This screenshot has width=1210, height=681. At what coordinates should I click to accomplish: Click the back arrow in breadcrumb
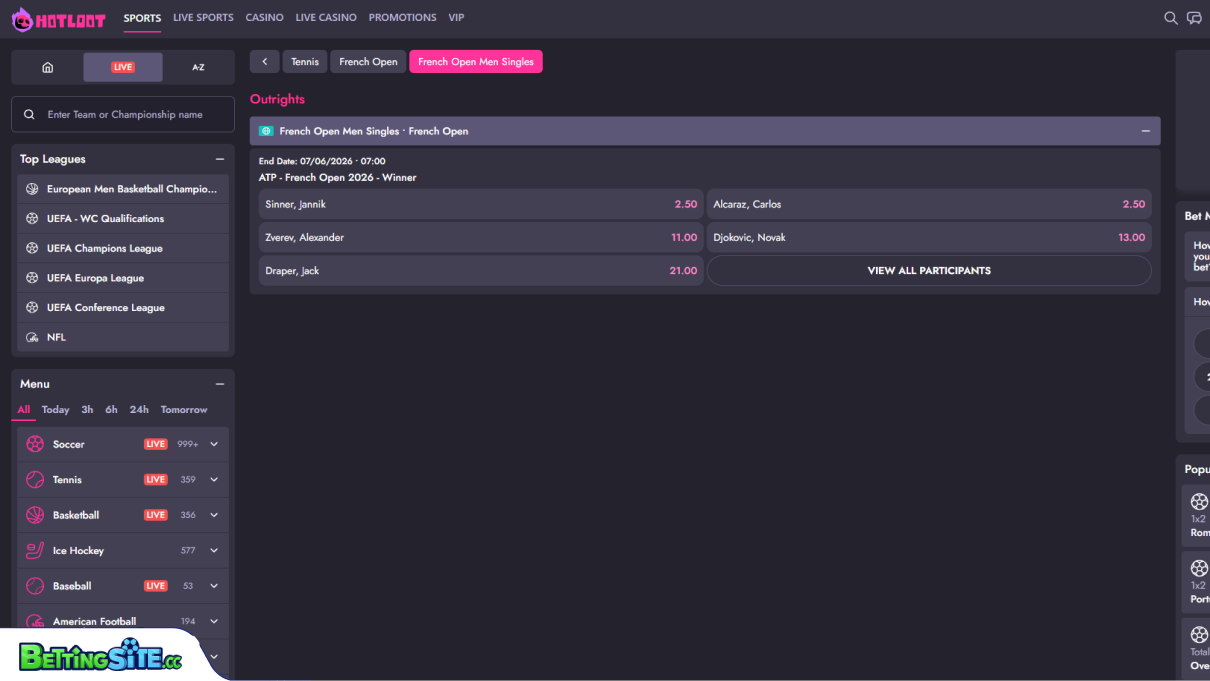[264, 62]
